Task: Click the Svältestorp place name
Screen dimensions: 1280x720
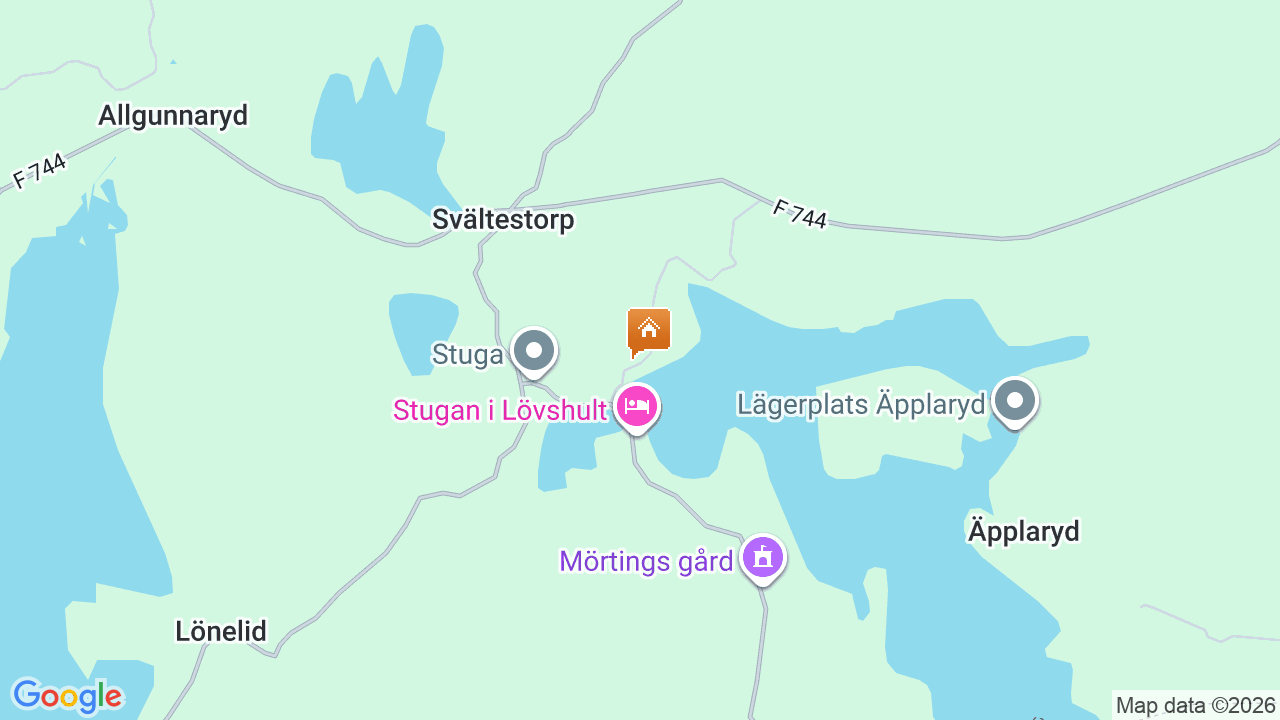Action: (x=503, y=219)
